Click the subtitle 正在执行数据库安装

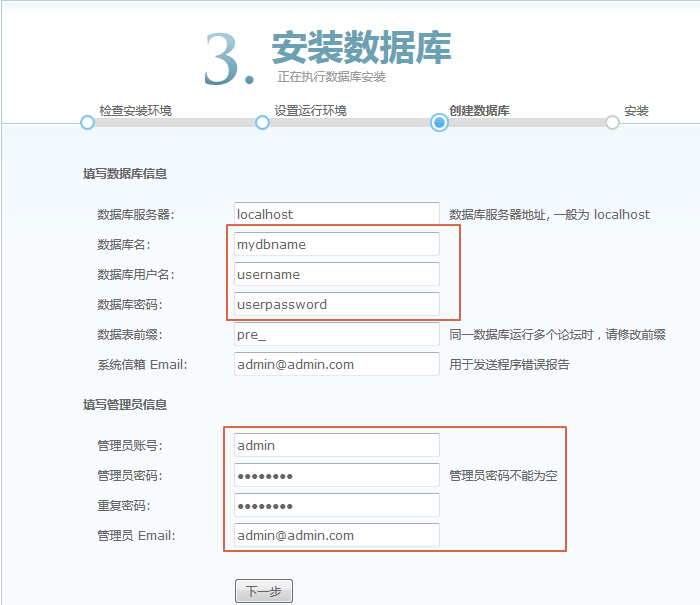331,77
